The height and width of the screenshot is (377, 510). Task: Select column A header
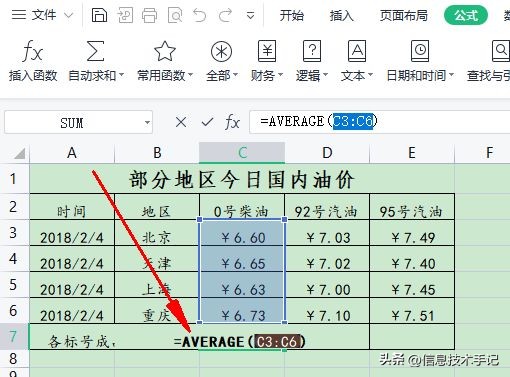click(x=72, y=153)
